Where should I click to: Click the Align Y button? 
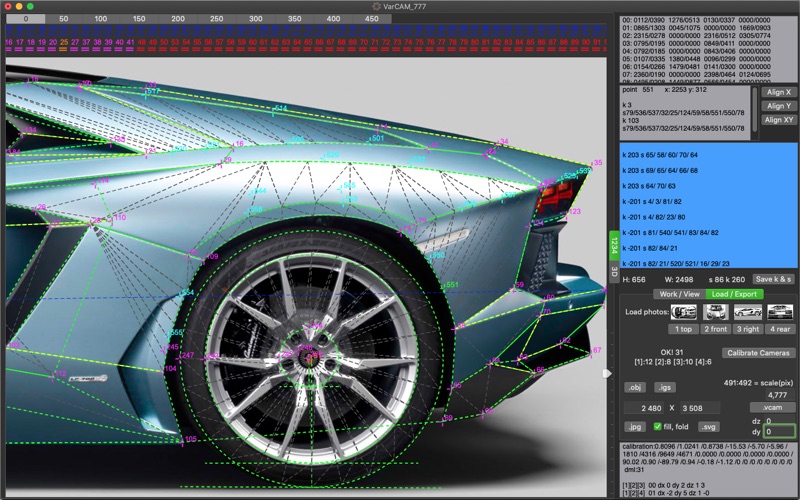pos(779,106)
